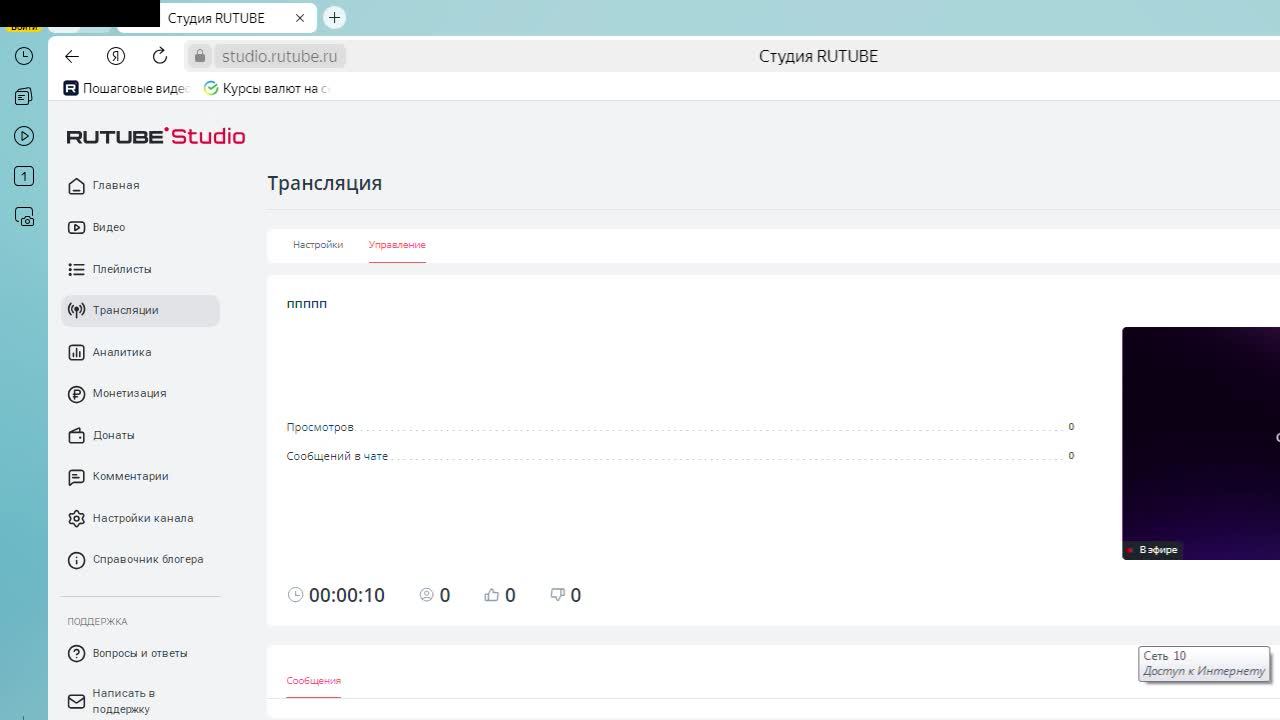This screenshot has height=720, width=1280.
Task: Click the Трансляция page heading
Action: [325, 184]
